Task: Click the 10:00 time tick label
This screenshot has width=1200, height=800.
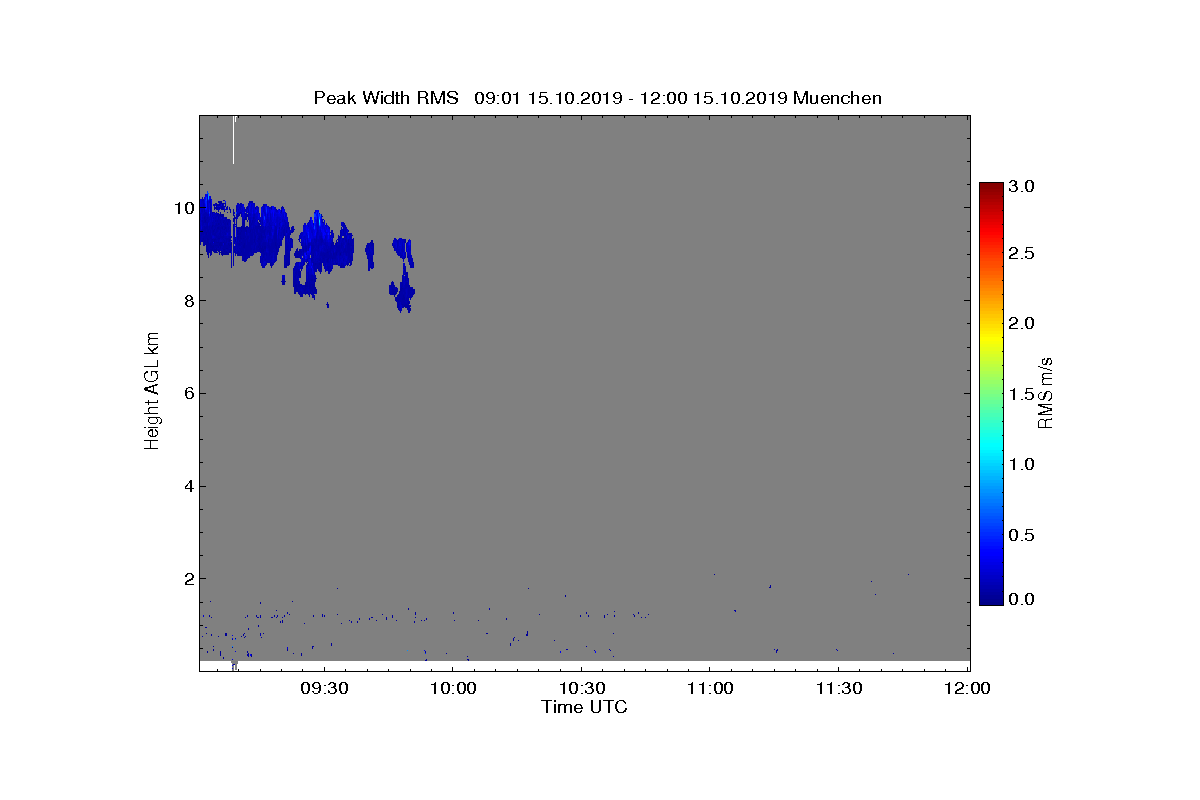Action: point(452,689)
